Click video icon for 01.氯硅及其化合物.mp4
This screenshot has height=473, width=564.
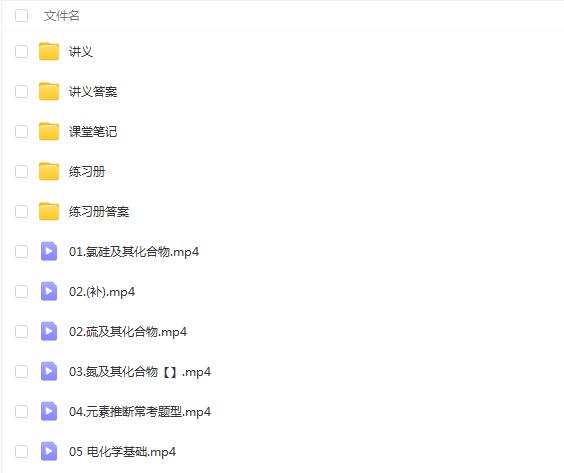49,251
